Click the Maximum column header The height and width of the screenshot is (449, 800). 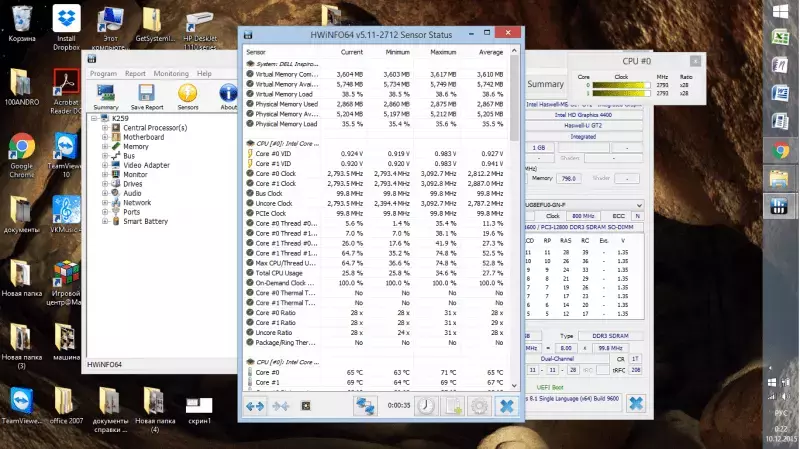pos(443,52)
